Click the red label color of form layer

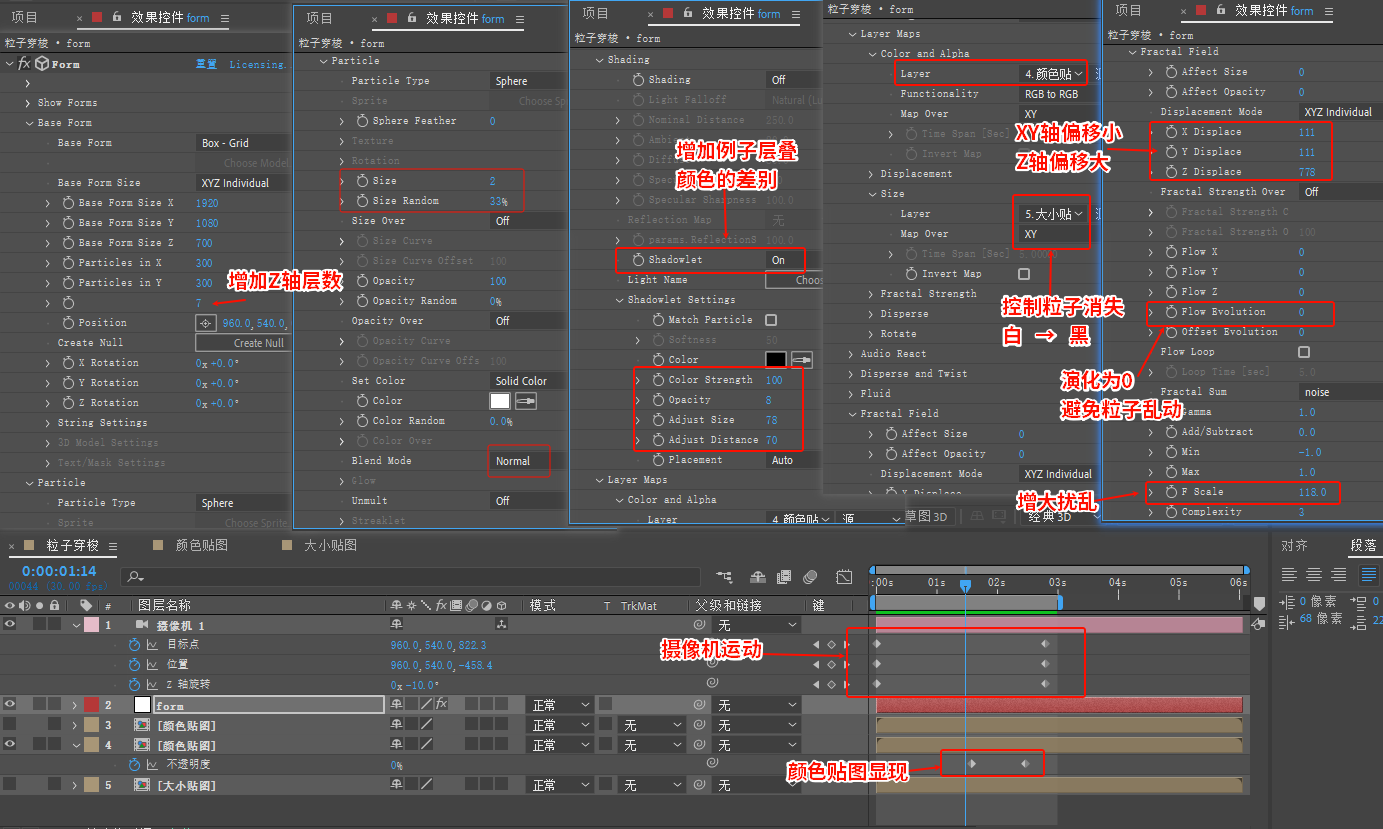click(91, 705)
